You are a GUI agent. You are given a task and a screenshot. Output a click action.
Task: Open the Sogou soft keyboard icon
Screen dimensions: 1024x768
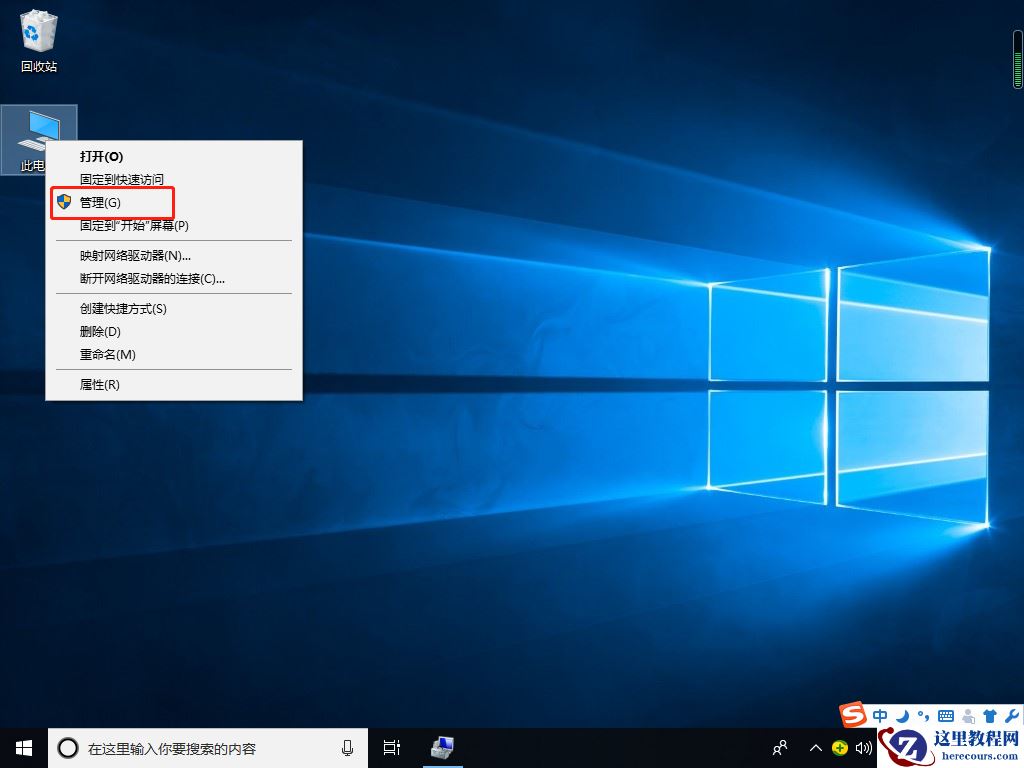946,715
